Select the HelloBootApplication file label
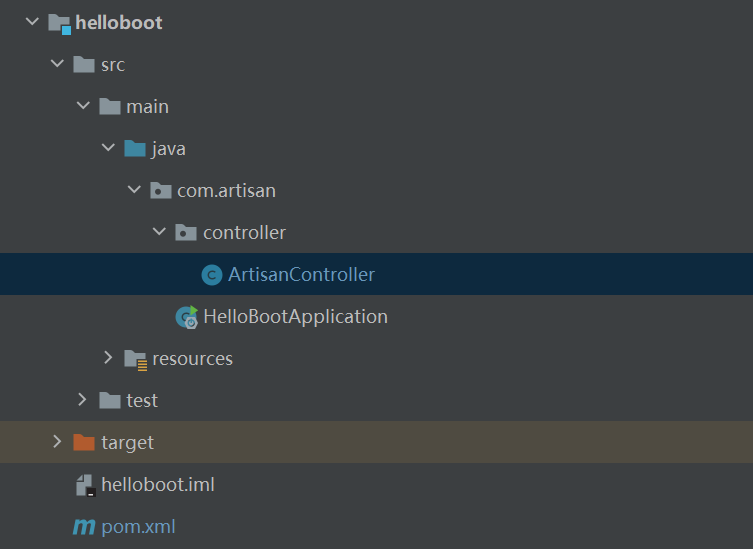The height and width of the screenshot is (549, 753). pyautogui.click(x=295, y=317)
